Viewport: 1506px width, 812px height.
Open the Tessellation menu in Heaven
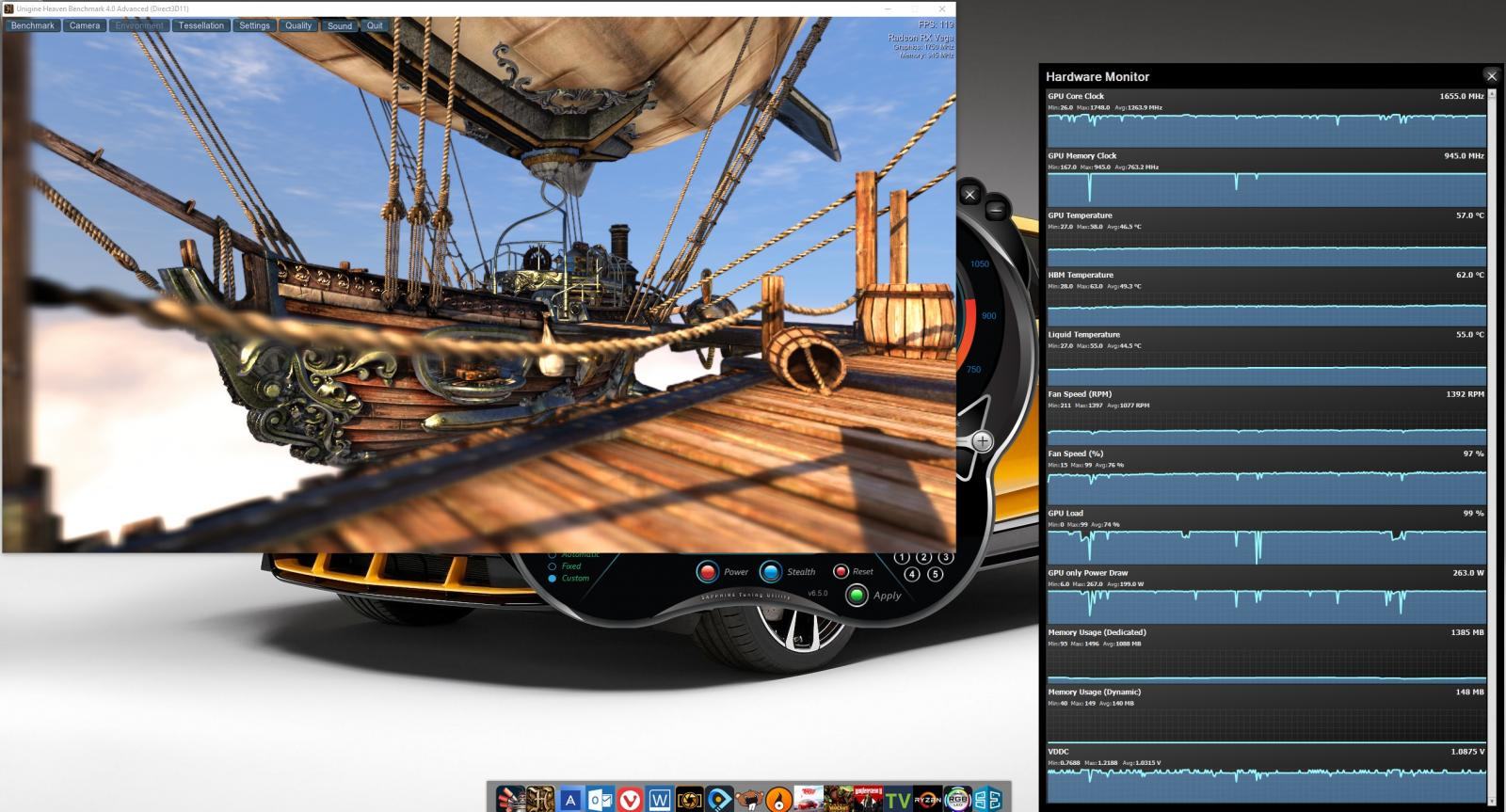coord(201,25)
